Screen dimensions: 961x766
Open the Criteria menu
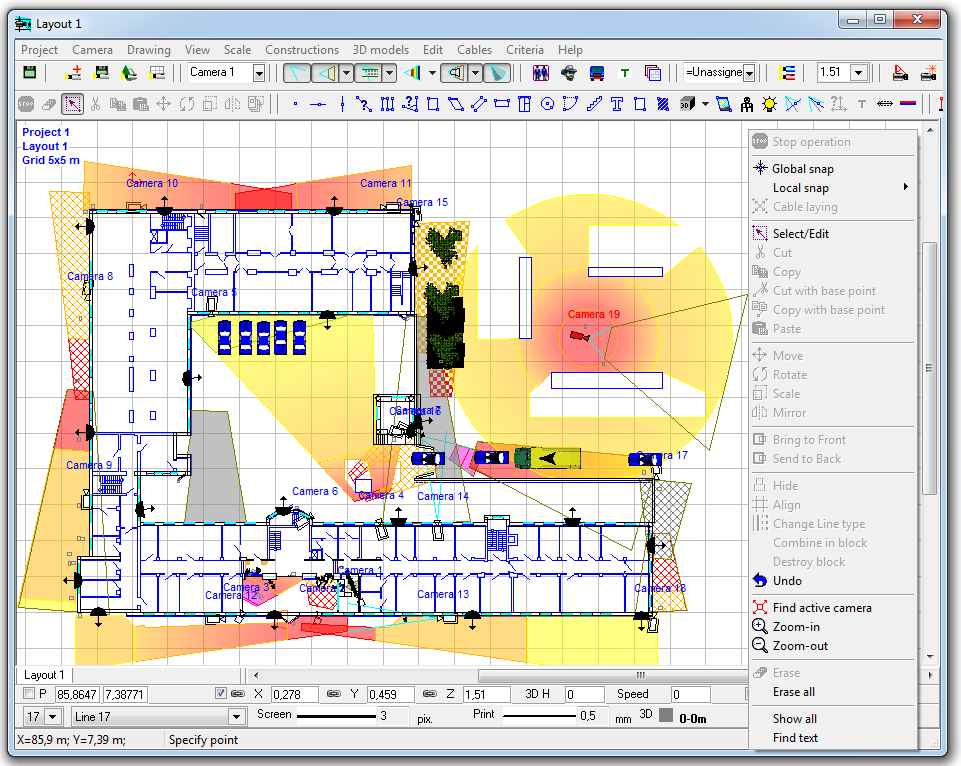[x=525, y=50]
